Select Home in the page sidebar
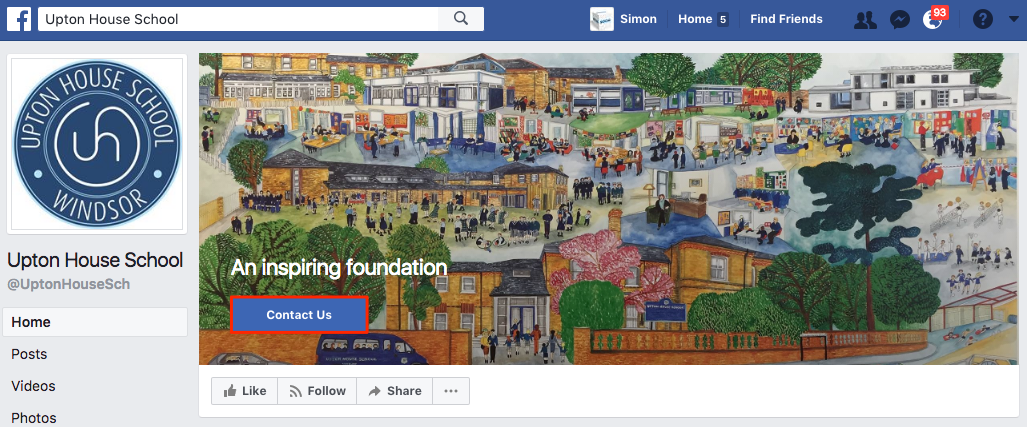This screenshot has width=1027, height=427. point(95,322)
